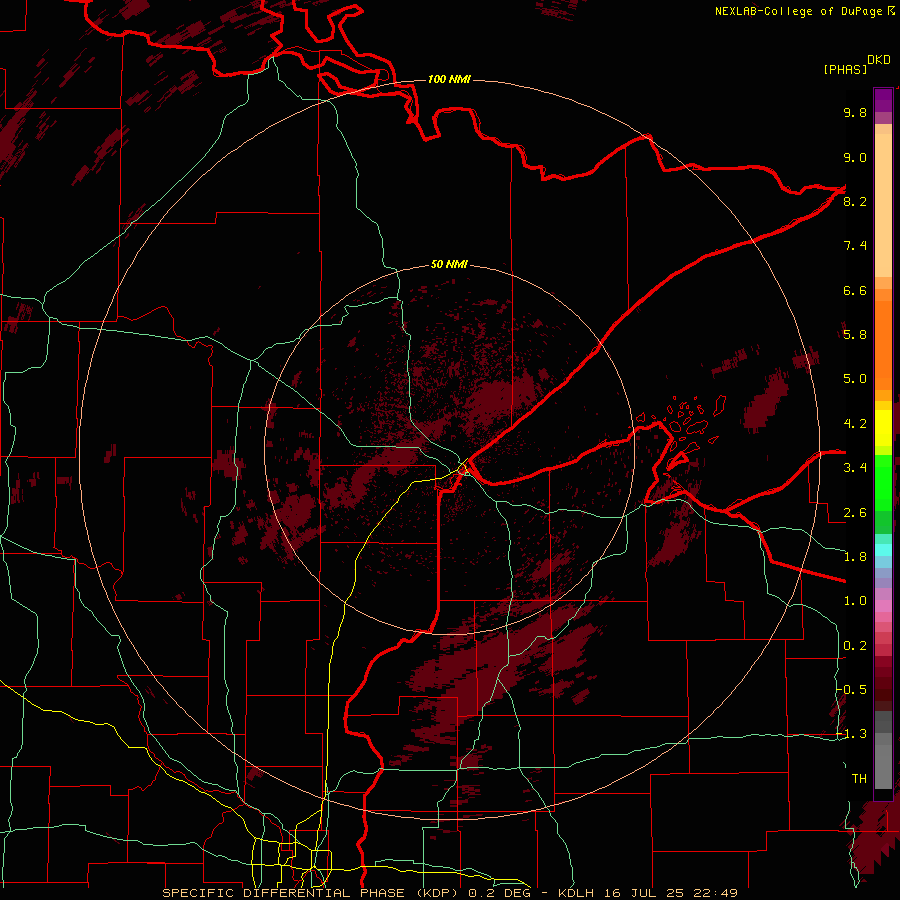The image size is (900, 900).
Task: Click the 0.2 value on the color scale
Action: 855,646
